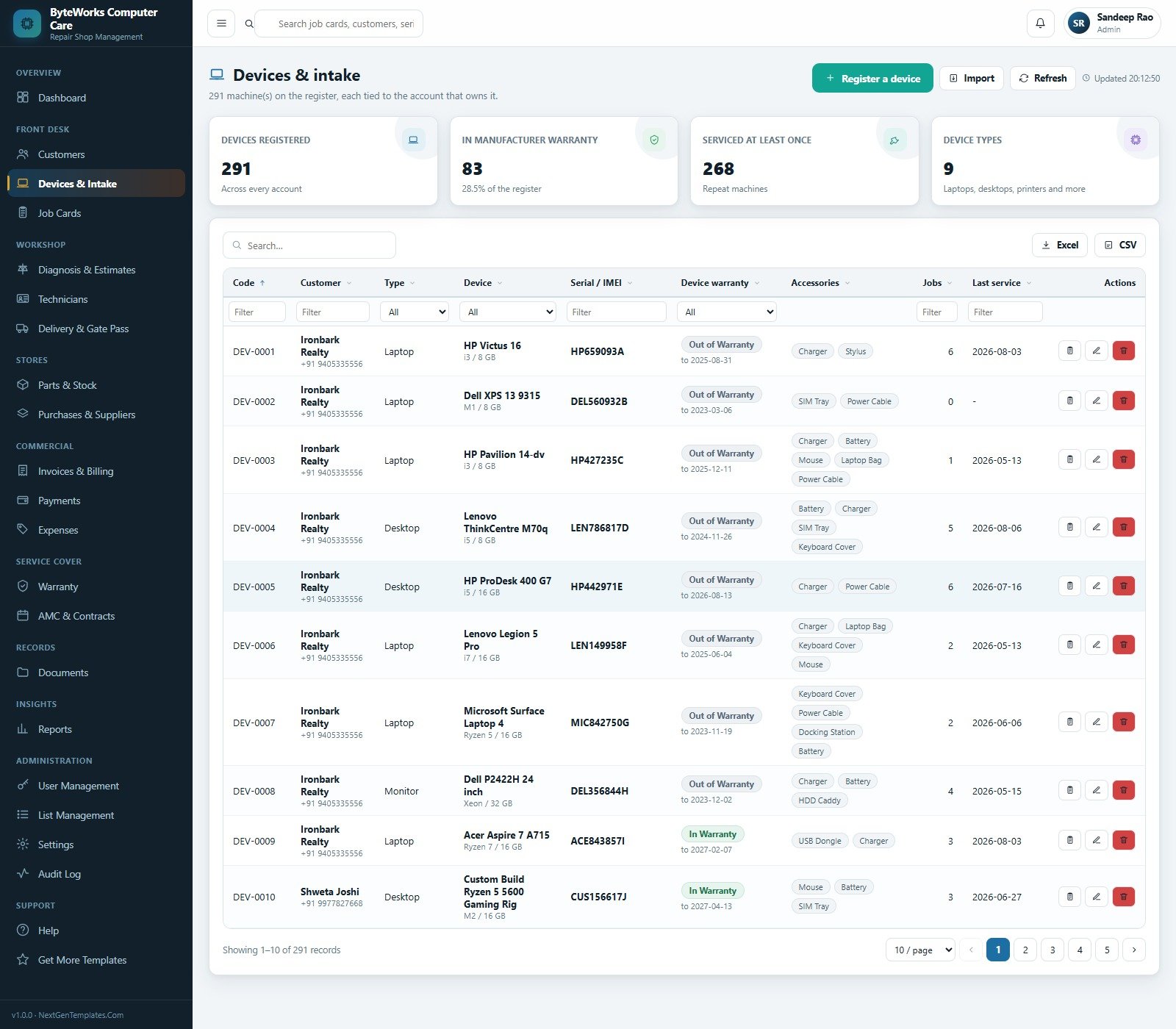The height and width of the screenshot is (1029, 1176).
Task: Open the Customer column header menu chevron
Action: click(349, 283)
